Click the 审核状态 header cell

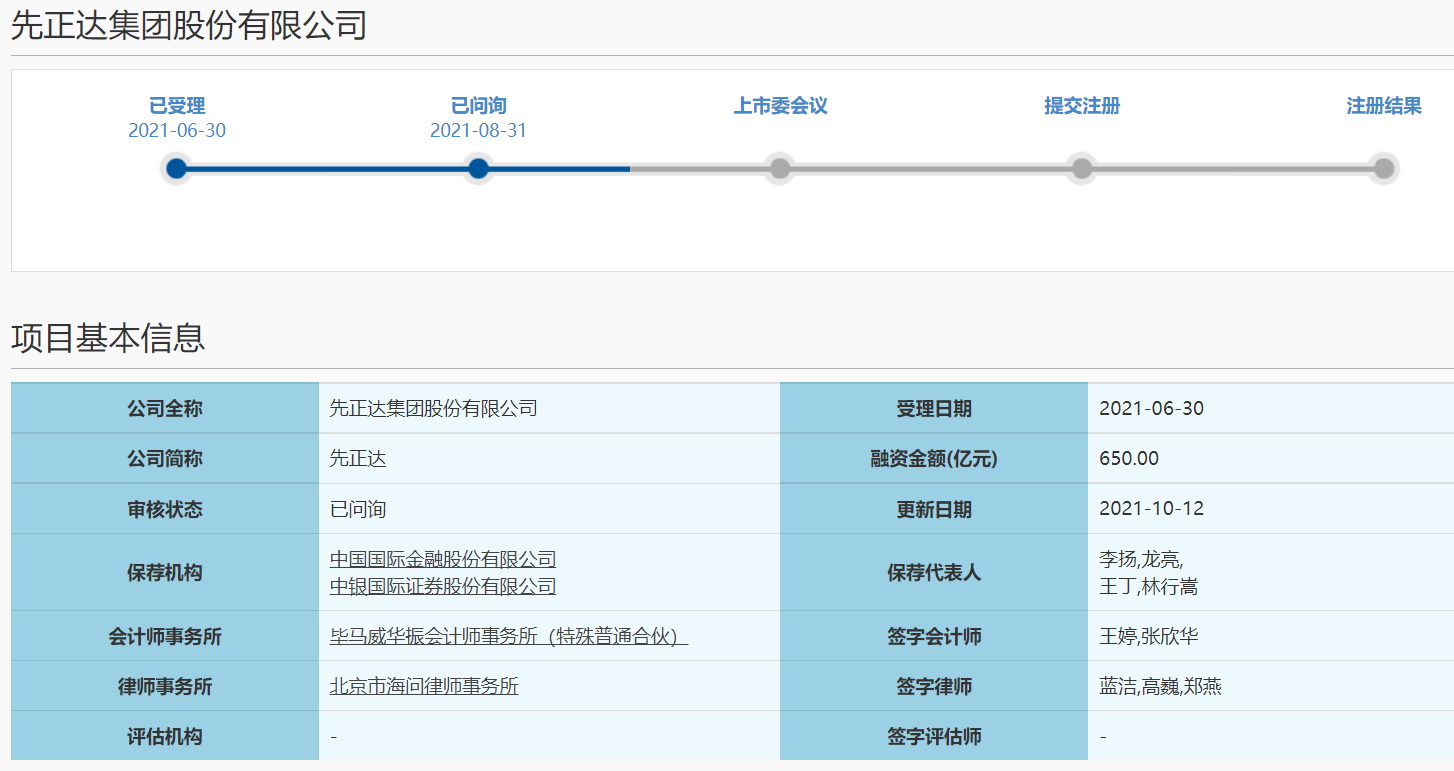[x=165, y=509]
